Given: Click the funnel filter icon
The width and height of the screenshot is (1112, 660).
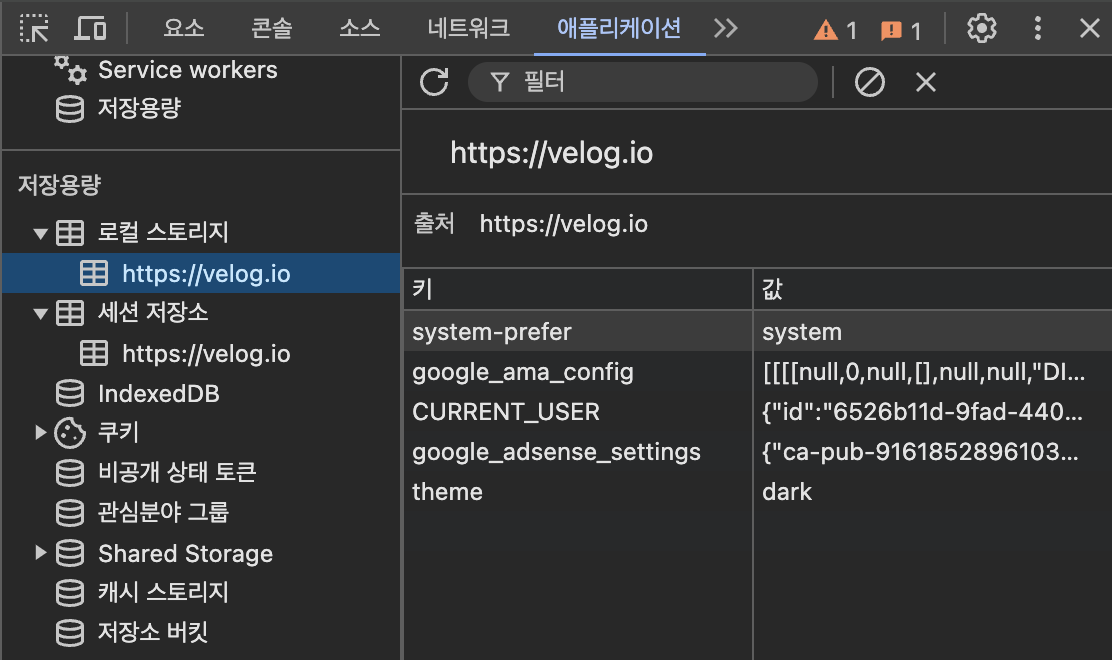Looking at the screenshot, I should coord(500,82).
